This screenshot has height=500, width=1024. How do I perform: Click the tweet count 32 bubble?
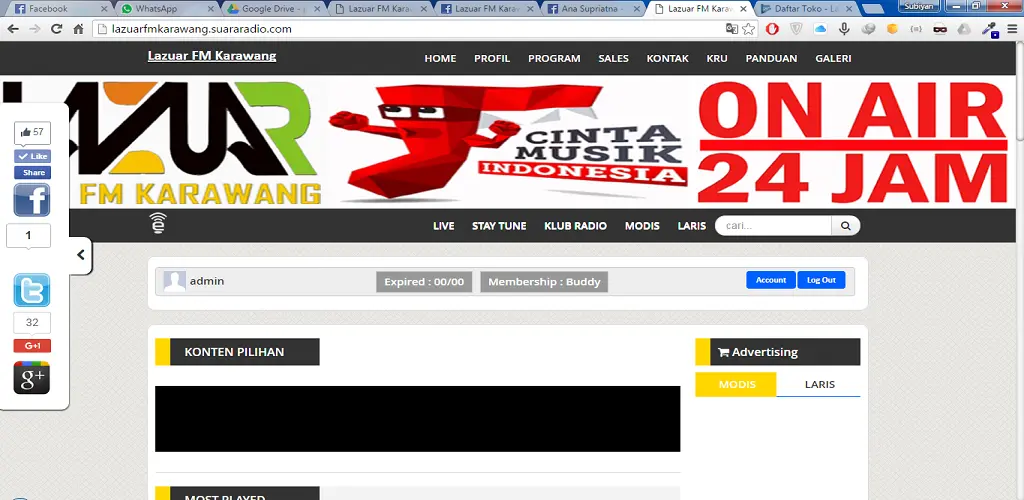click(x=32, y=322)
